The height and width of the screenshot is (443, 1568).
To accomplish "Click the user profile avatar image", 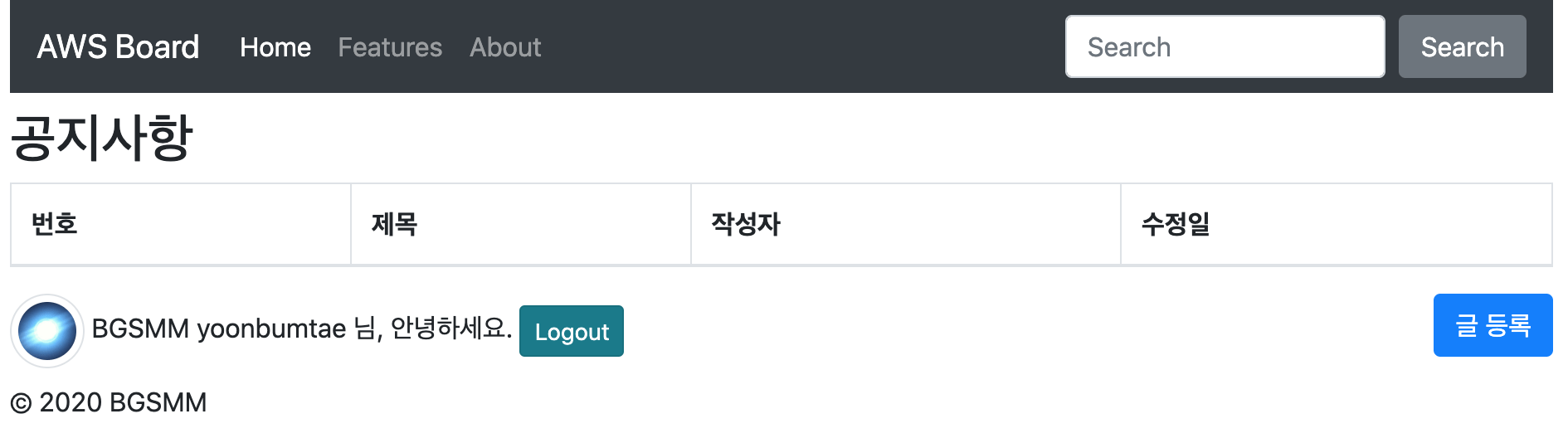I will 47,331.
